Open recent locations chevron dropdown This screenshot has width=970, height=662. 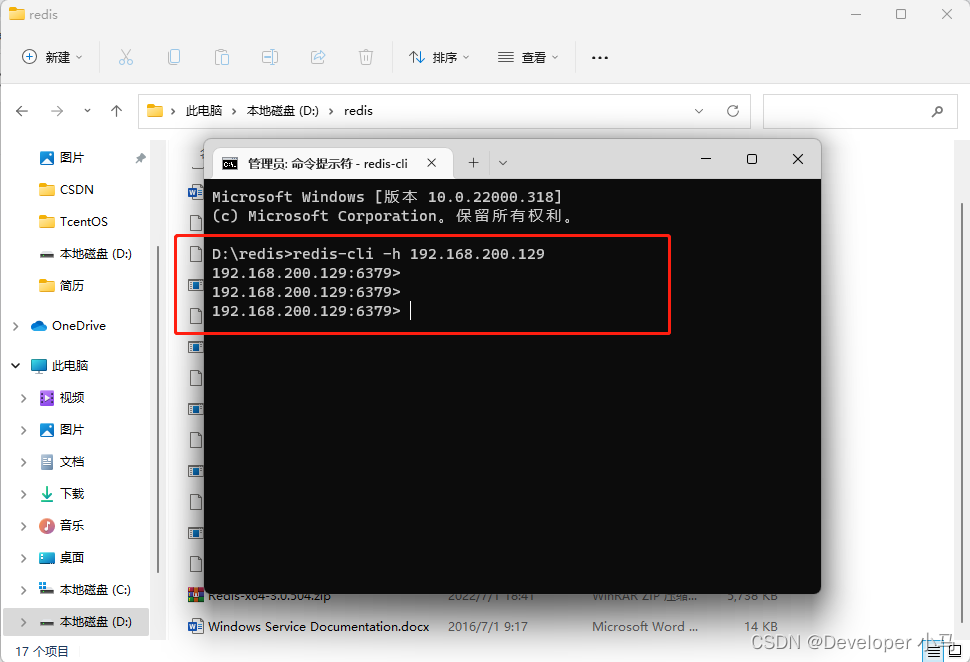tap(87, 111)
